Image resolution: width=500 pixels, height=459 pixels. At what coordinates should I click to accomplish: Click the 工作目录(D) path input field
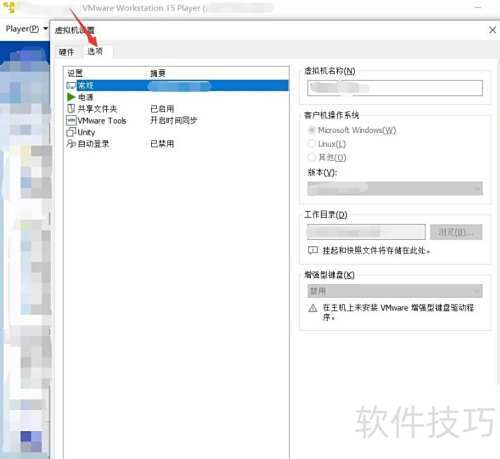366,232
